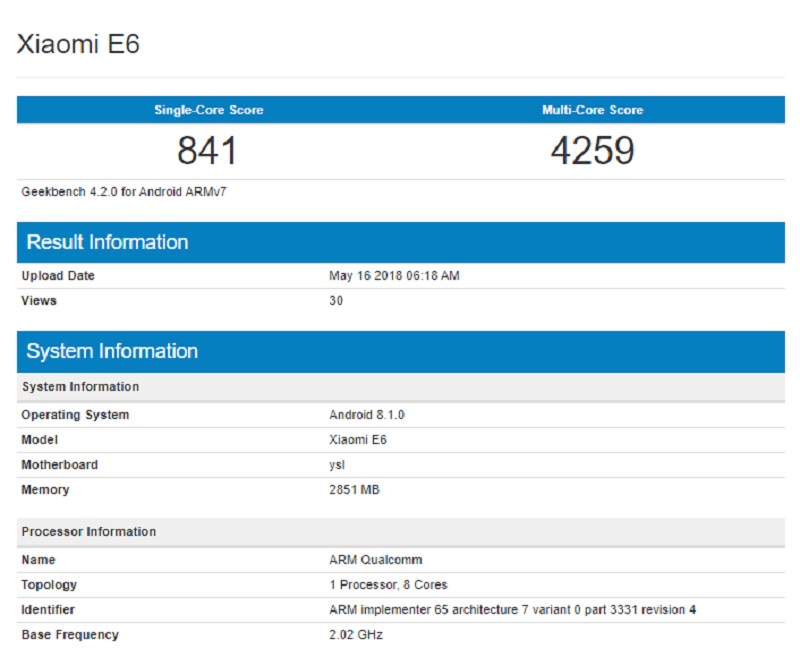800x649 pixels.
Task: Click the Result Information section header
Action: 401,242
